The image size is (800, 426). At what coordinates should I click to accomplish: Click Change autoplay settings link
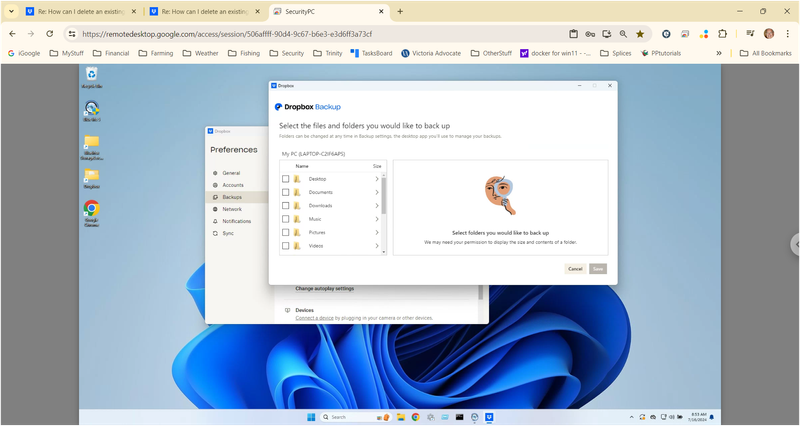pyautogui.click(x=324, y=289)
